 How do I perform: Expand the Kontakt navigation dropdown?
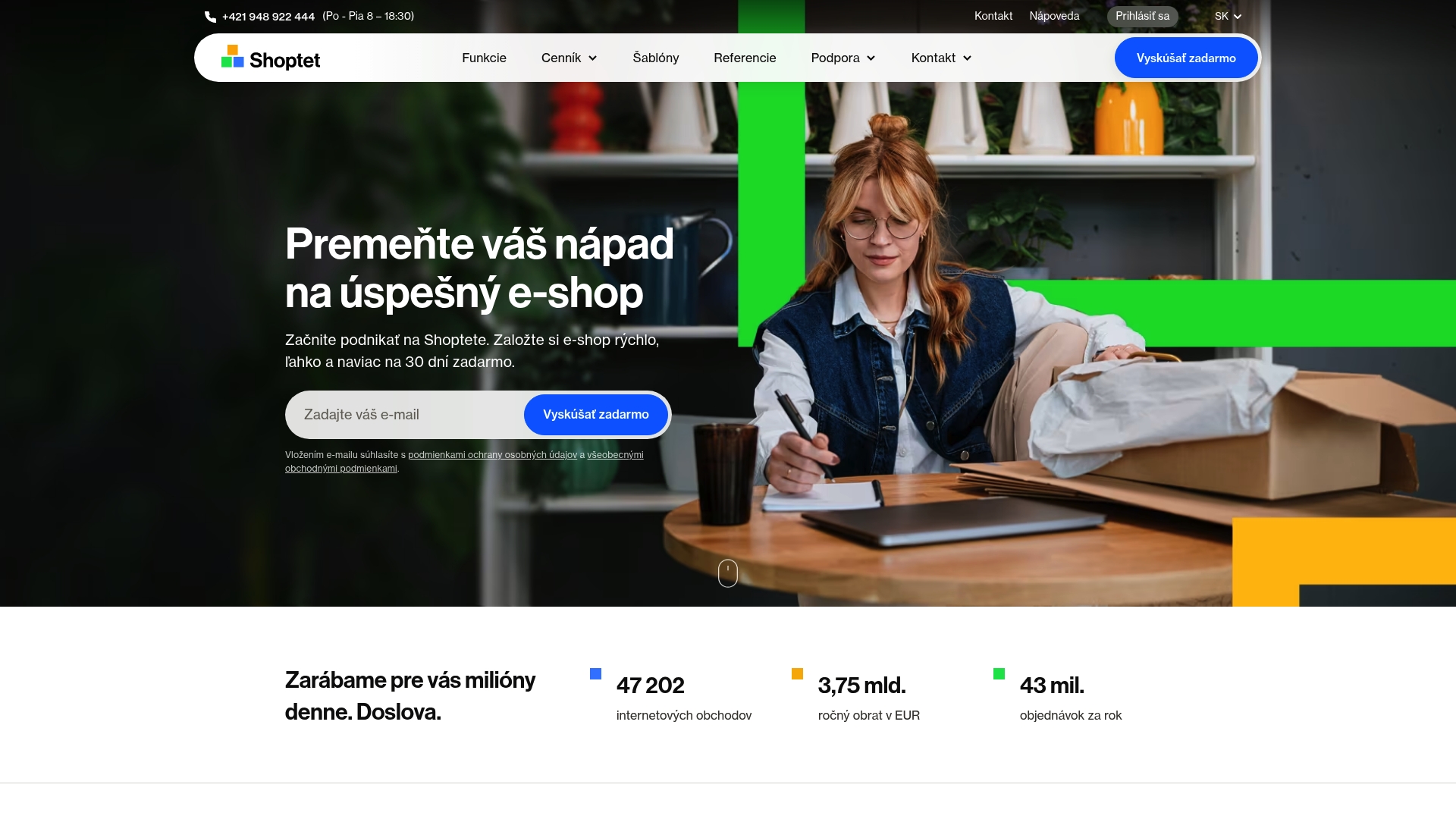pos(940,58)
